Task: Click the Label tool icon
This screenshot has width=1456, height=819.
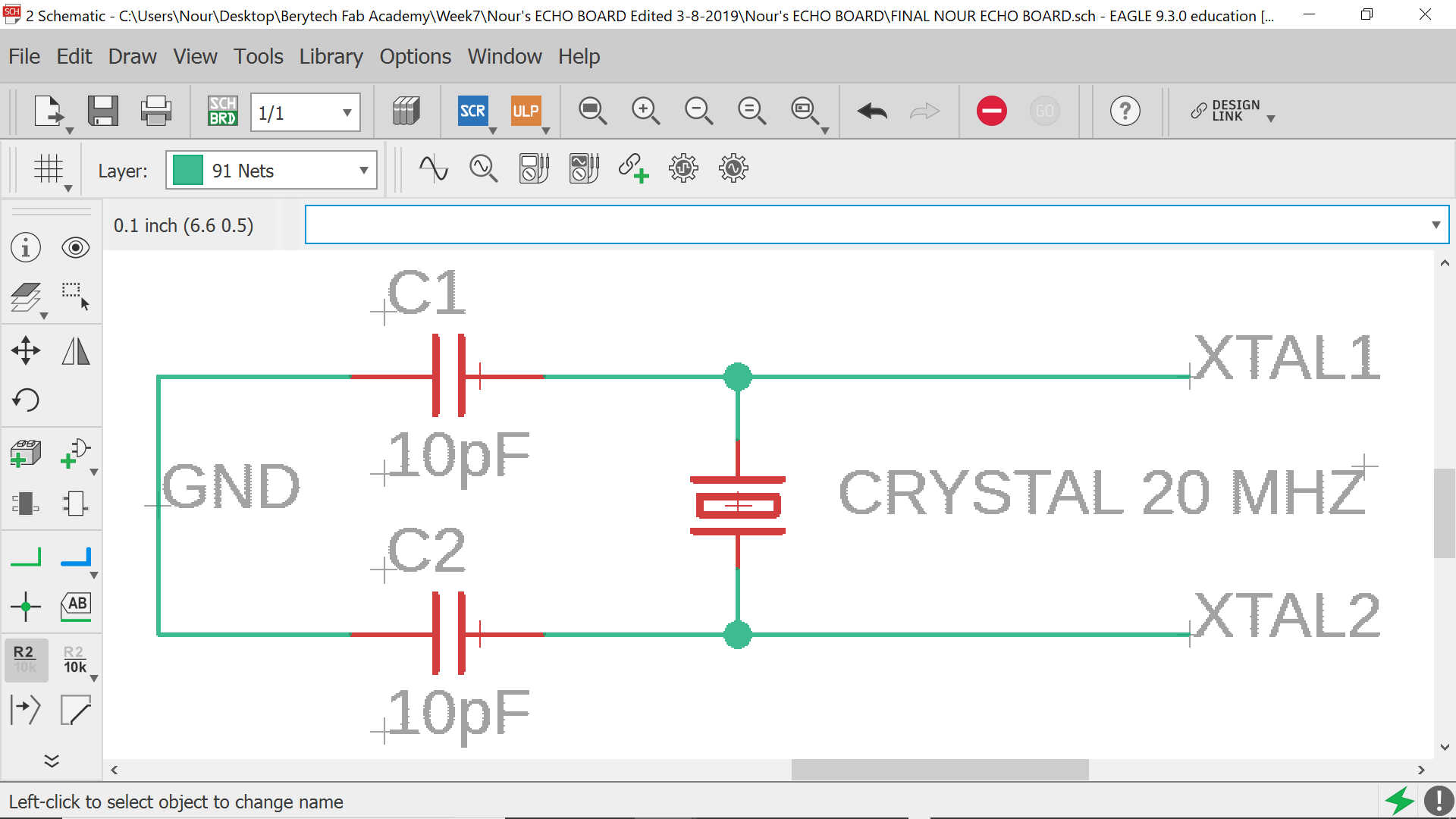Action: point(75,606)
